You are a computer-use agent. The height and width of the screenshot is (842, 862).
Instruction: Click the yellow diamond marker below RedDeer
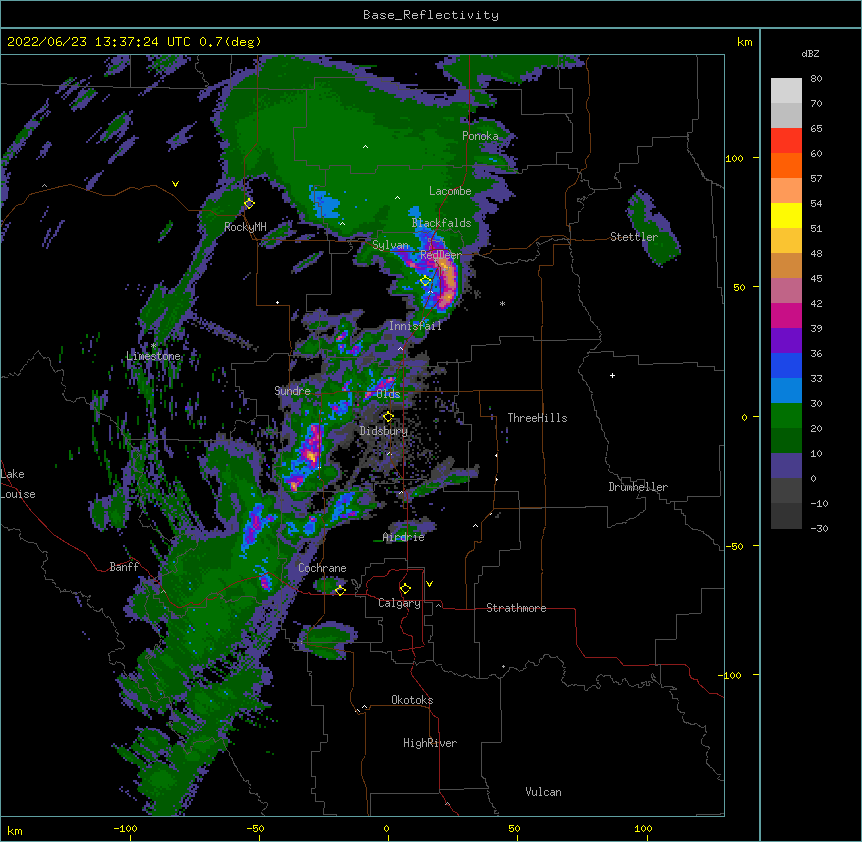[x=425, y=281]
